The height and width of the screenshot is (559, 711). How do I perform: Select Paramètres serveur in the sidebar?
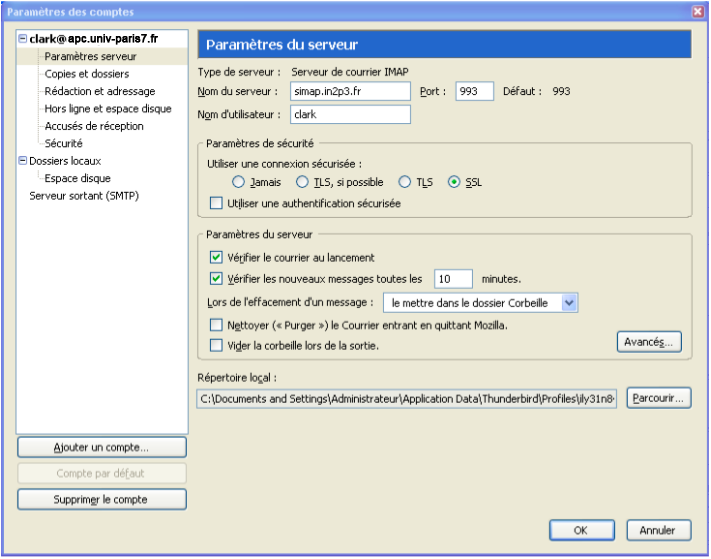pyautogui.click(x=90, y=56)
